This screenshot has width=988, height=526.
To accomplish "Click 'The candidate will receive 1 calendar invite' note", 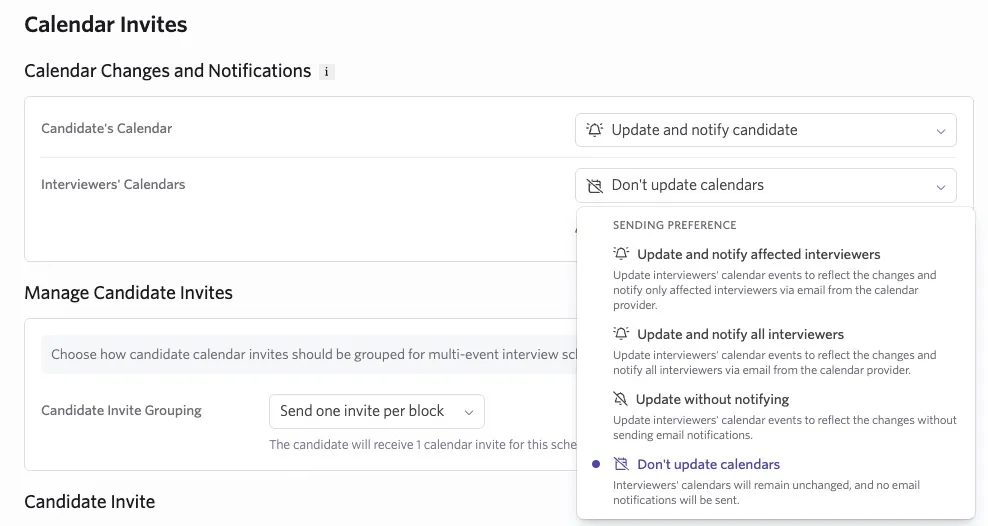I will pos(423,445).
